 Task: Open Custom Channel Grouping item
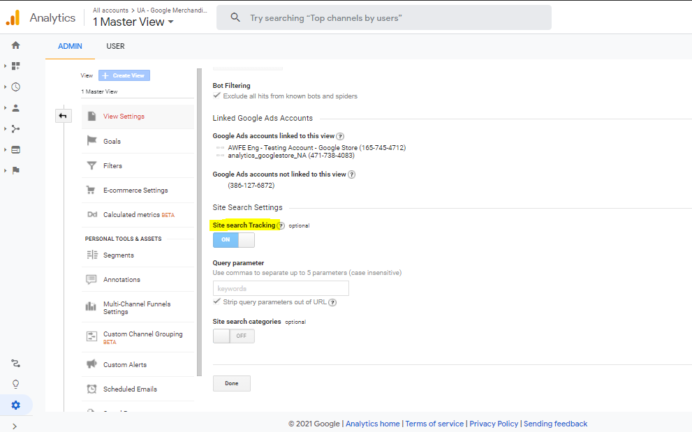[138, 338]
